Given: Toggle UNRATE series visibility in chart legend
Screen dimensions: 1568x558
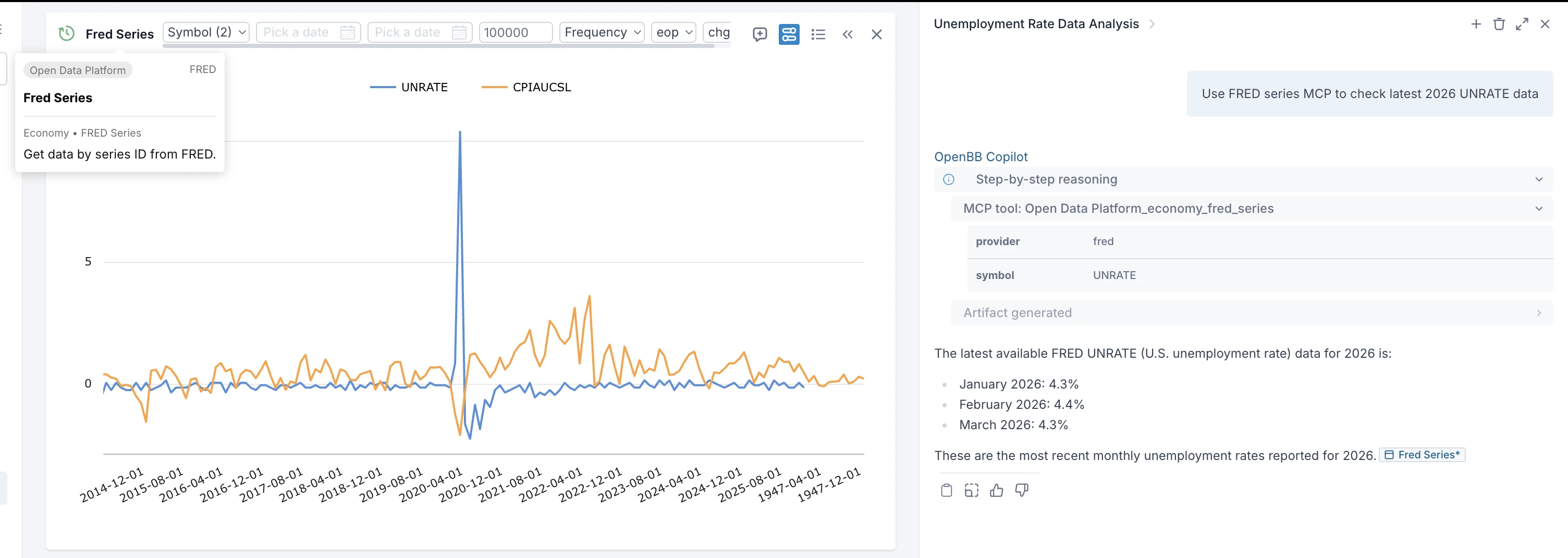Looking at the screenshot, I should pos(409,87).
